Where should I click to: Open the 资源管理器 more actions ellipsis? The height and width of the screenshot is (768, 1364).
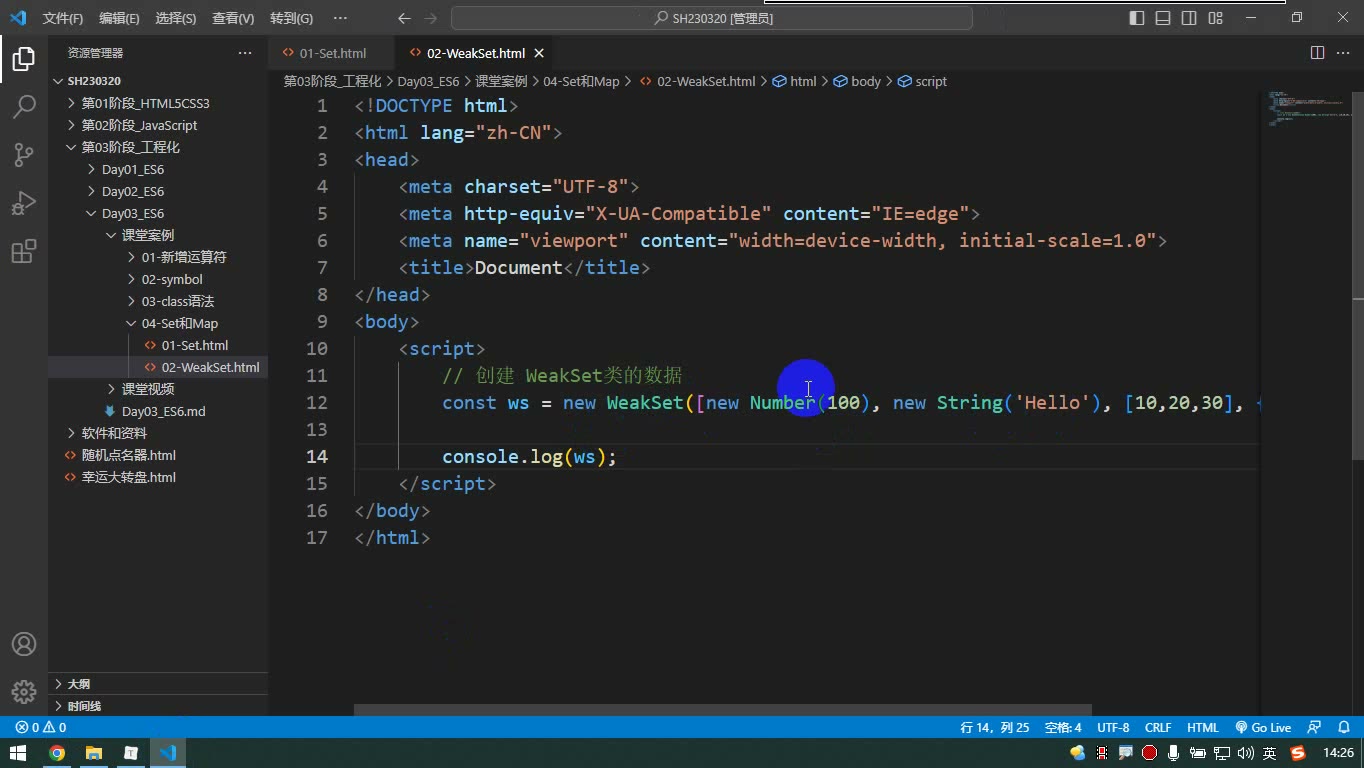tap(245, 53)
